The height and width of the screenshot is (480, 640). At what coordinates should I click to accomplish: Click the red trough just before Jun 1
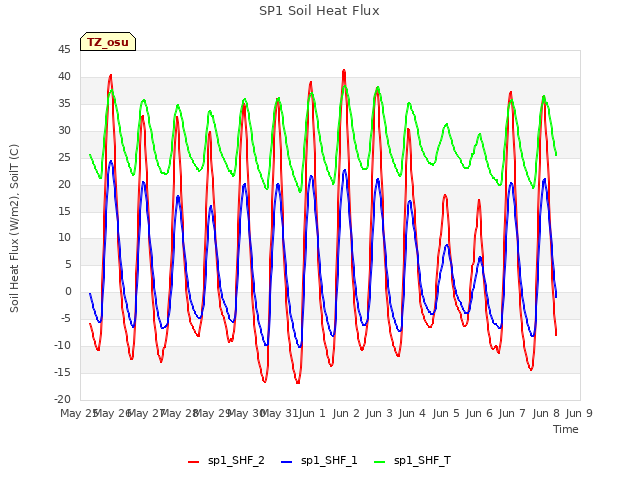tap(298, 382)
